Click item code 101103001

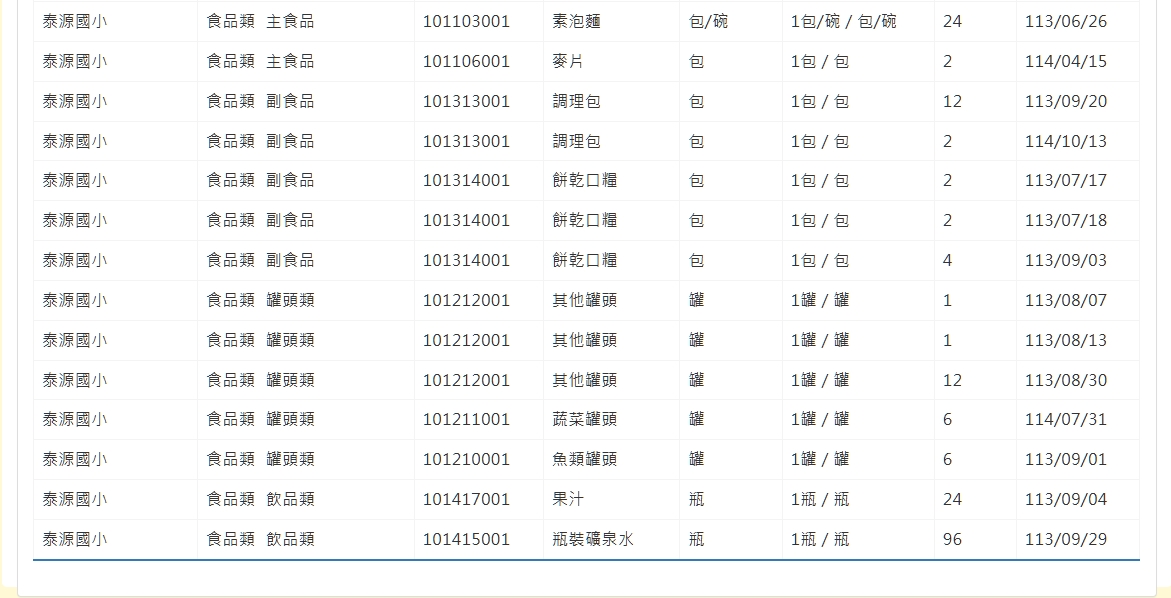(466, 22)
